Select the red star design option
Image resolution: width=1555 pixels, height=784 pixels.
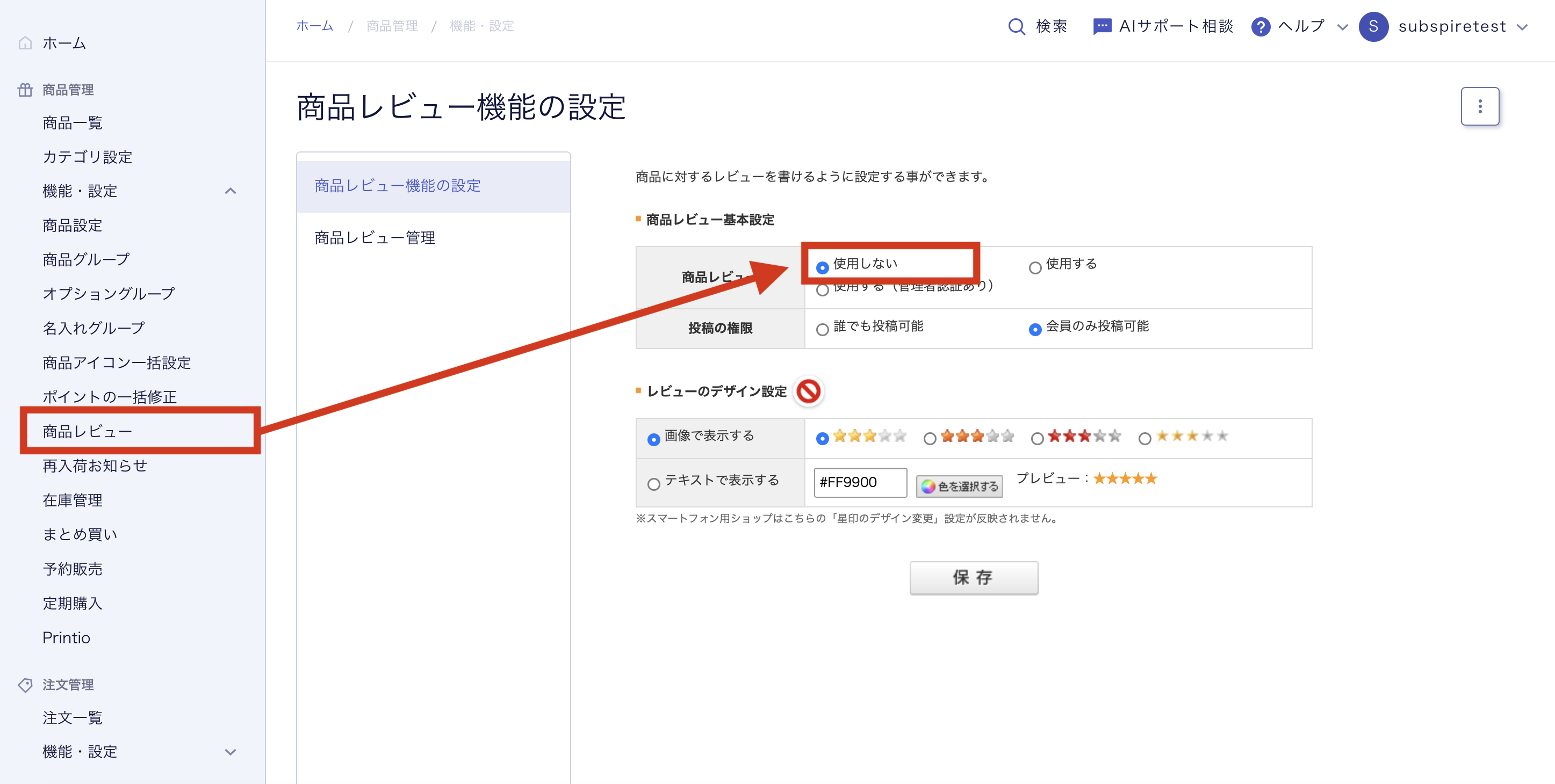[1037, 439]
